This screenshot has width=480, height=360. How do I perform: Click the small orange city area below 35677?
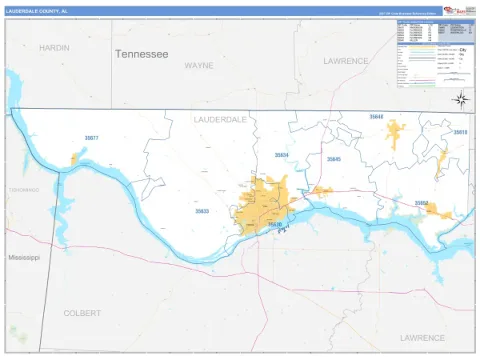74,159
